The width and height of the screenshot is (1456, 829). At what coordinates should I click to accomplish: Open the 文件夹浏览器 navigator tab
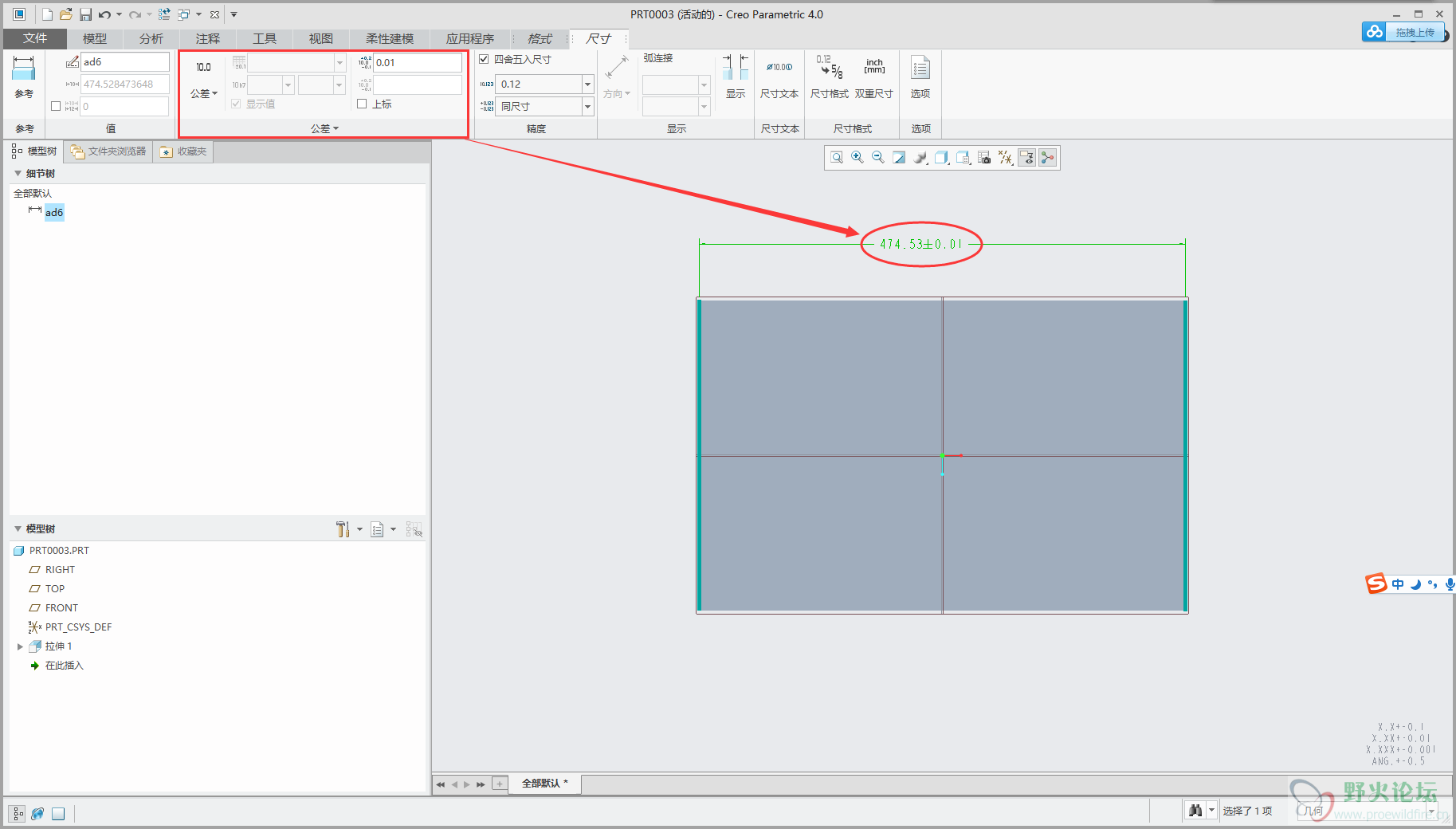pos(108,151)
